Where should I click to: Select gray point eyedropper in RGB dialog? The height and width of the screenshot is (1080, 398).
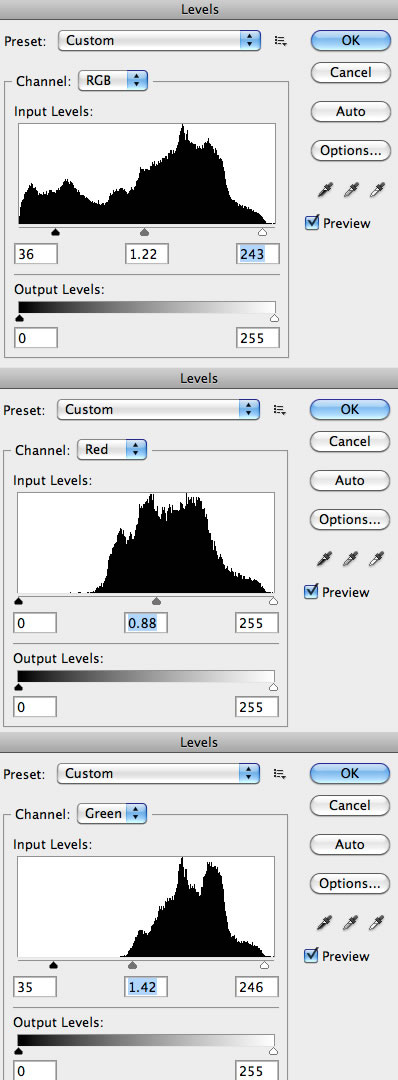pyautogui.click(x=350, y=190)
